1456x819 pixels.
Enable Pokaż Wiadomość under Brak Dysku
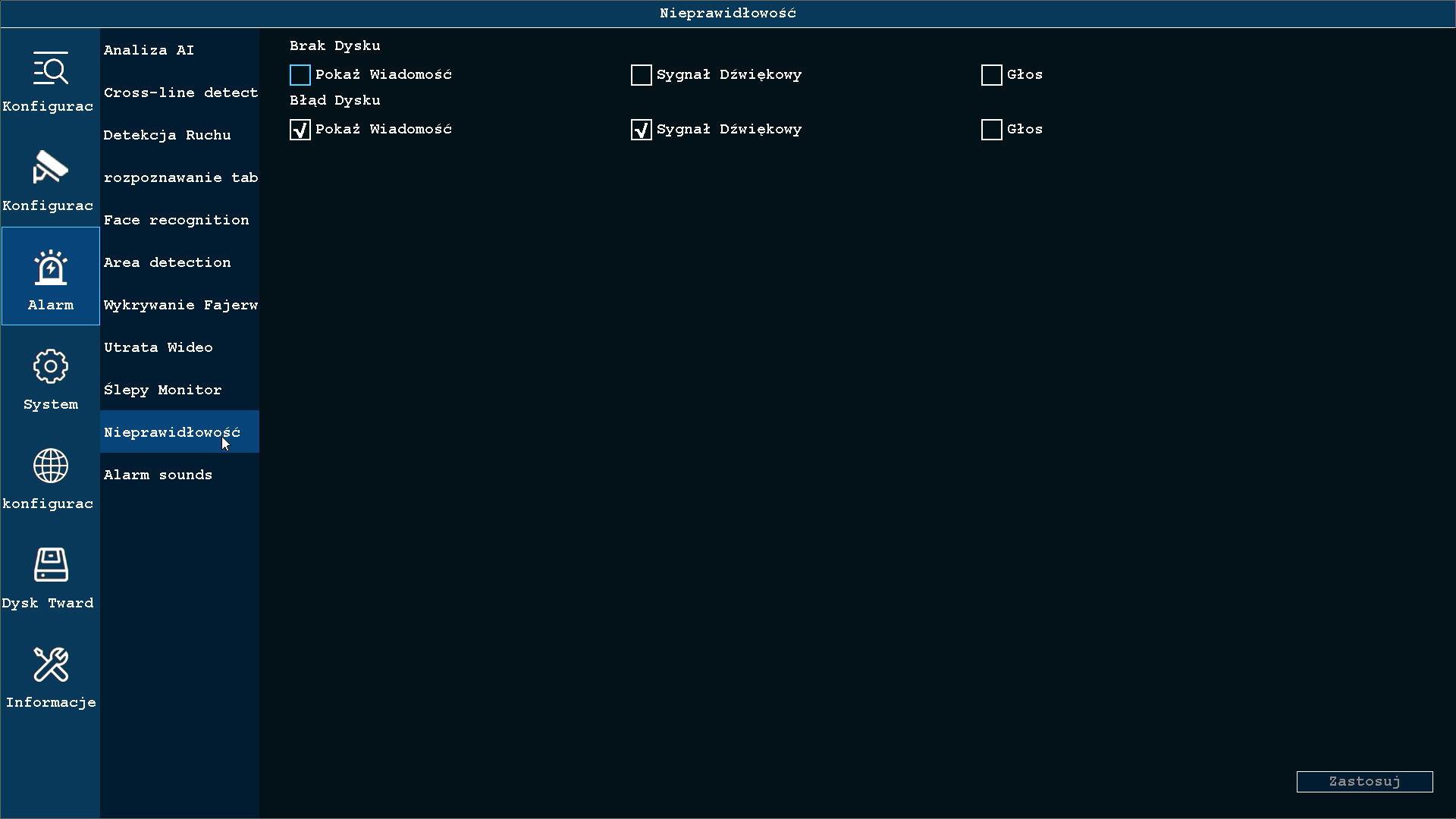[x=300, y=75]
